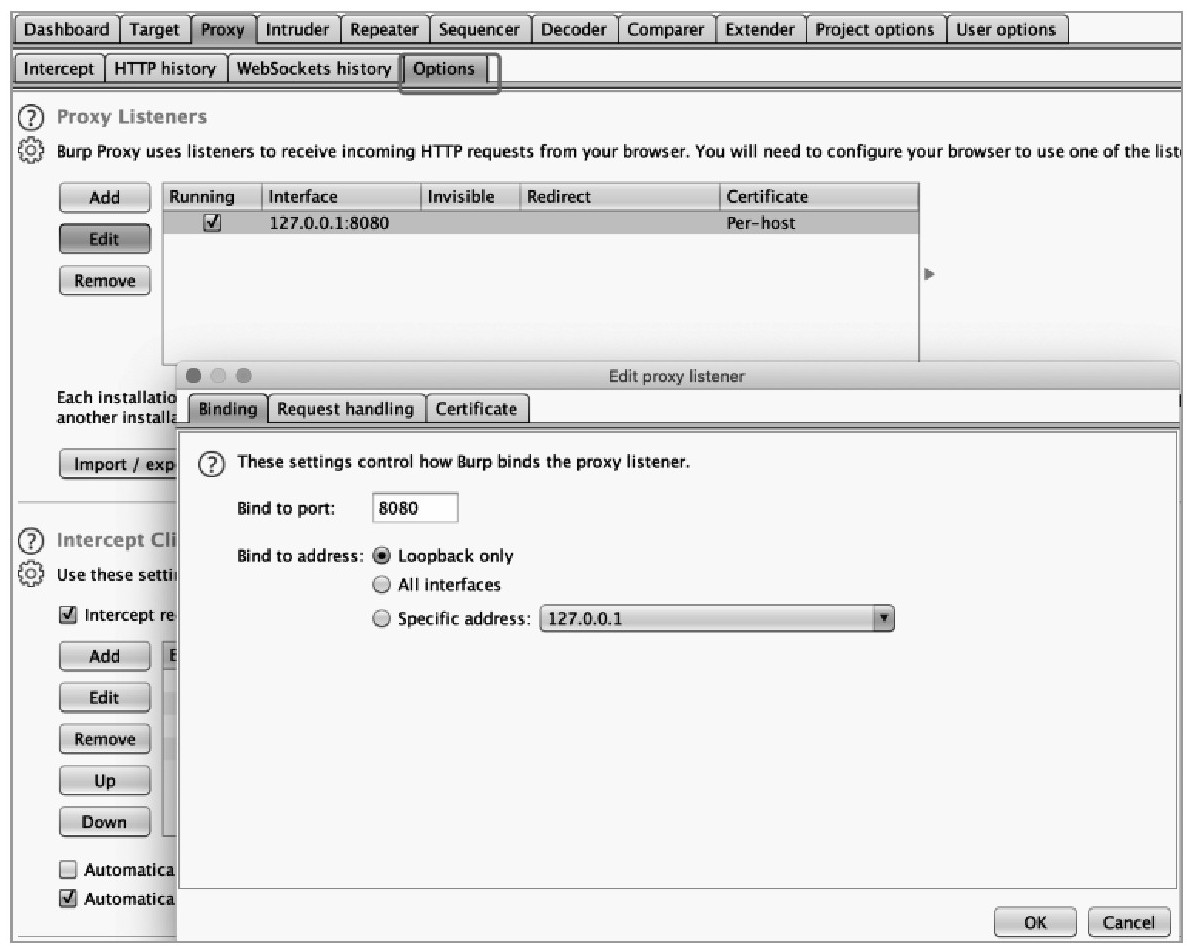Toggle Running checkbox for 127.0.0.1:8080 listener
Image resolution: width=1187 pixels, height=946 pixels.
(212, 223)
